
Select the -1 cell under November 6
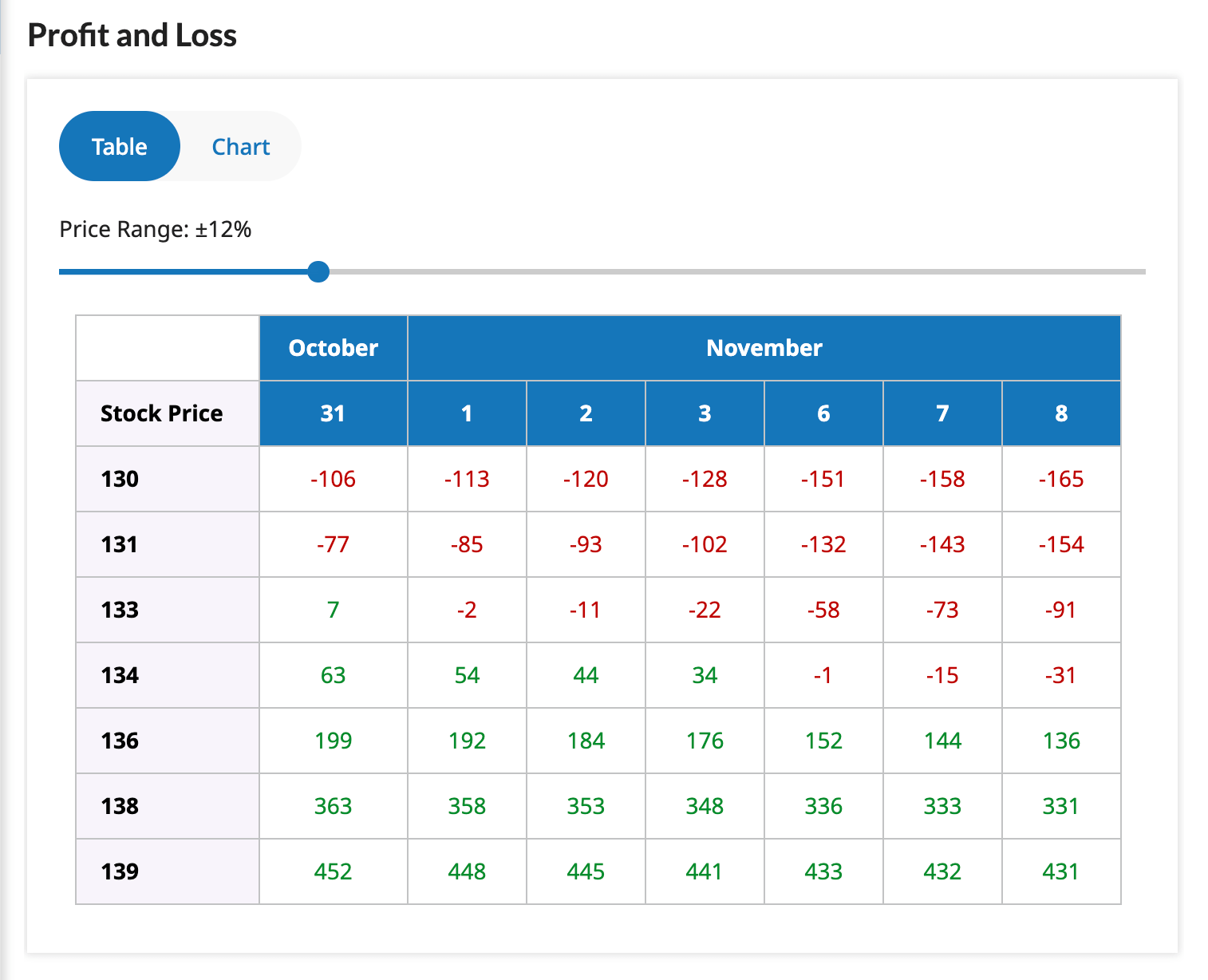pyautogui.click(x=823, y=674)
